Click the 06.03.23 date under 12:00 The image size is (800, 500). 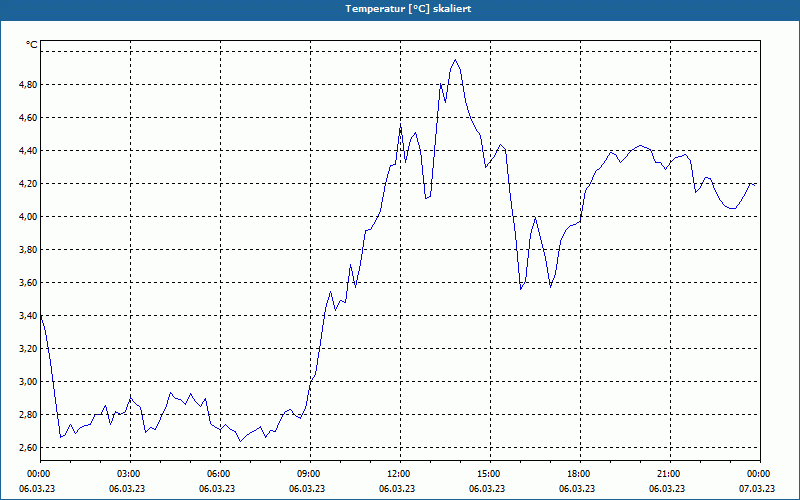(x=396, y=489)
